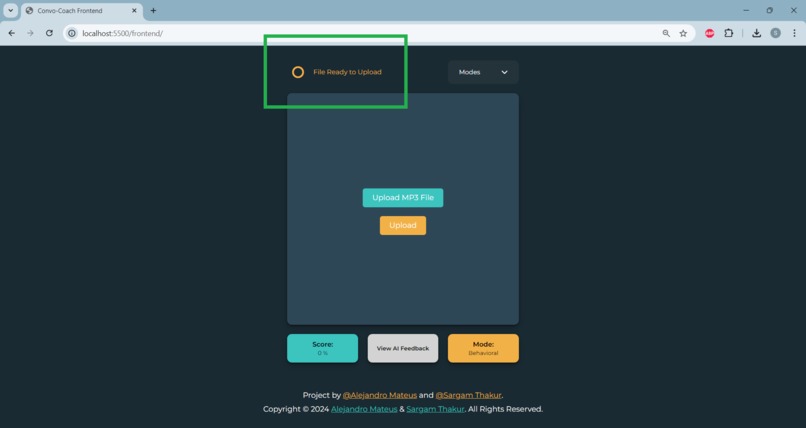
Task: Bookmark this page with the star
Action: pos(683,33)
